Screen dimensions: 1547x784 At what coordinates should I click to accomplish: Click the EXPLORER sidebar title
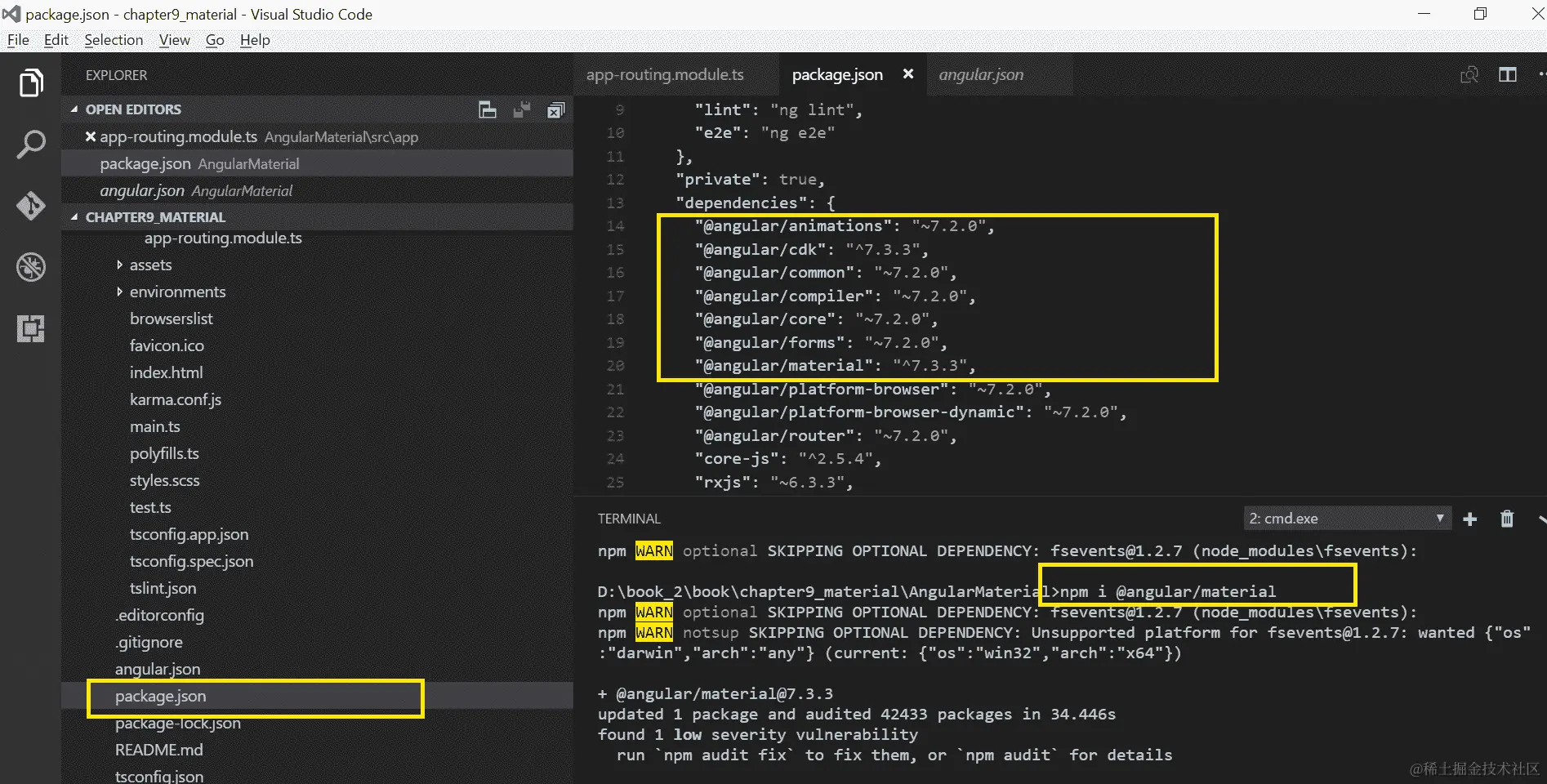(x=116, y=75)
